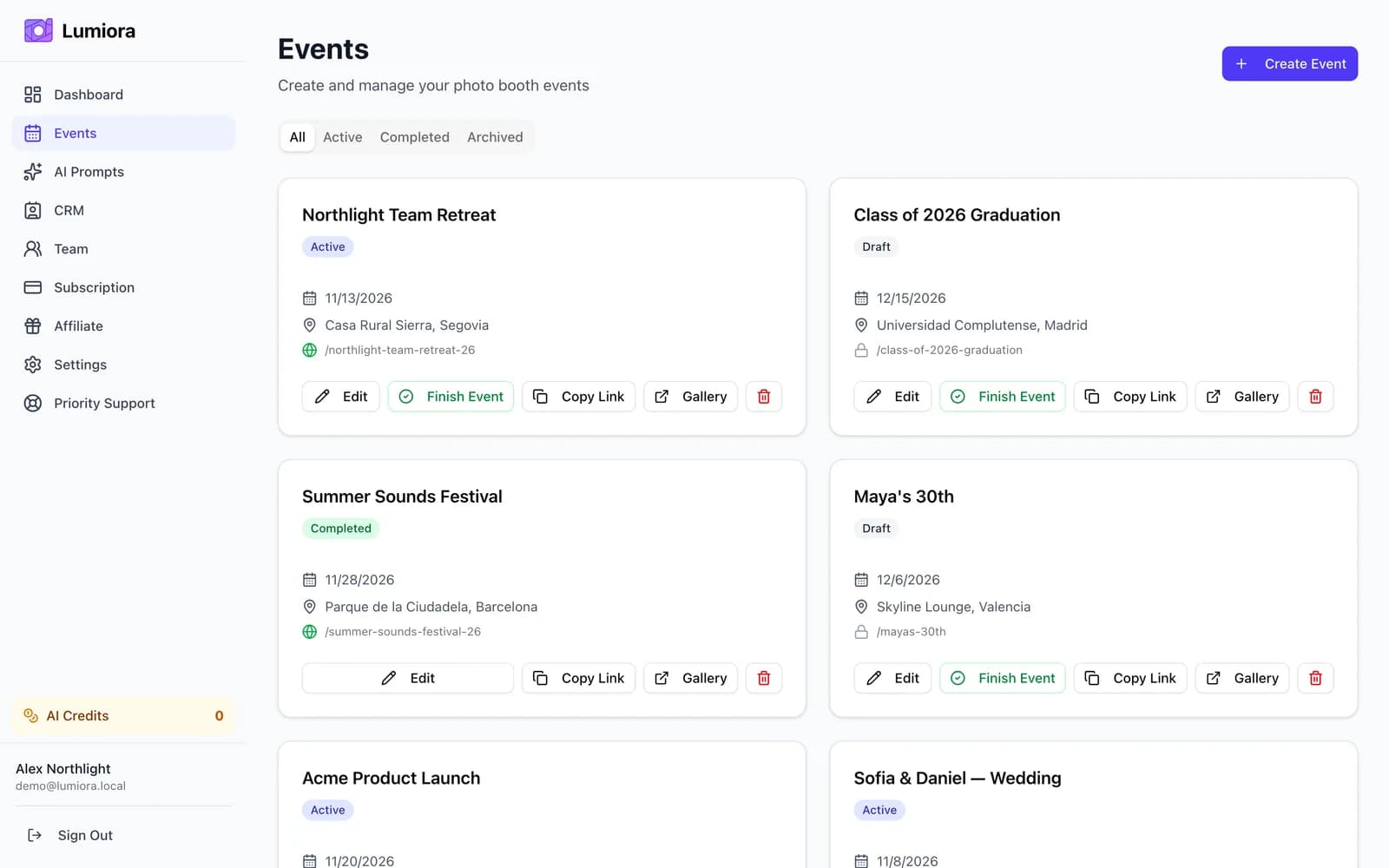The width and height of the screenshot is (1389, 868).
Task: Open the Team page
Action: [123, 249]
